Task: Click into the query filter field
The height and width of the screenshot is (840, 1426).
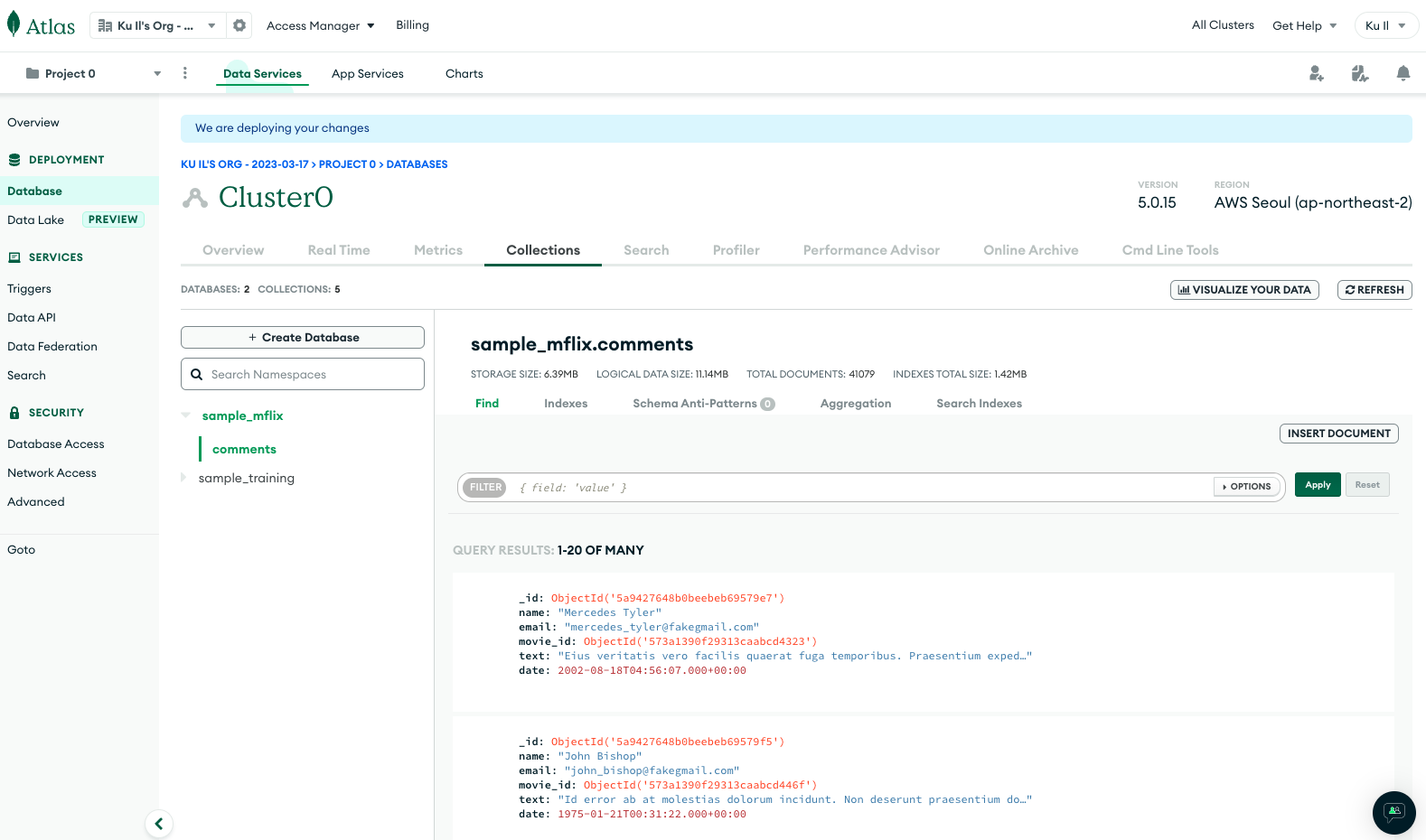Action: [x=863, y=488]
